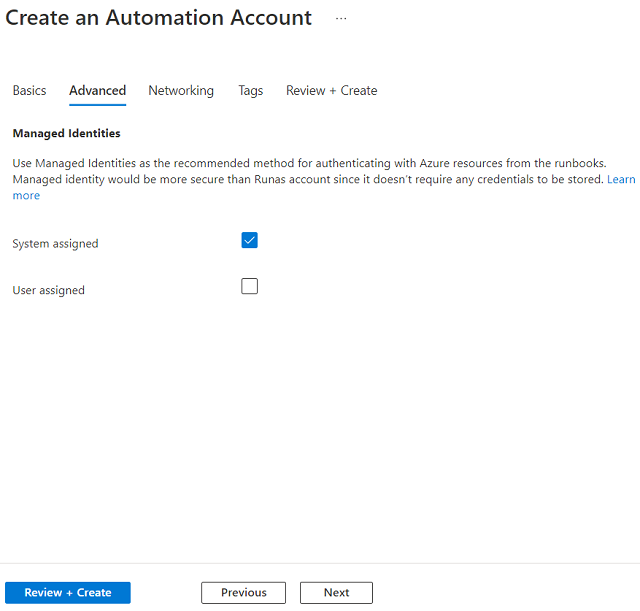
Task: Open the Review + Create tab
Action: click(332, 90)
